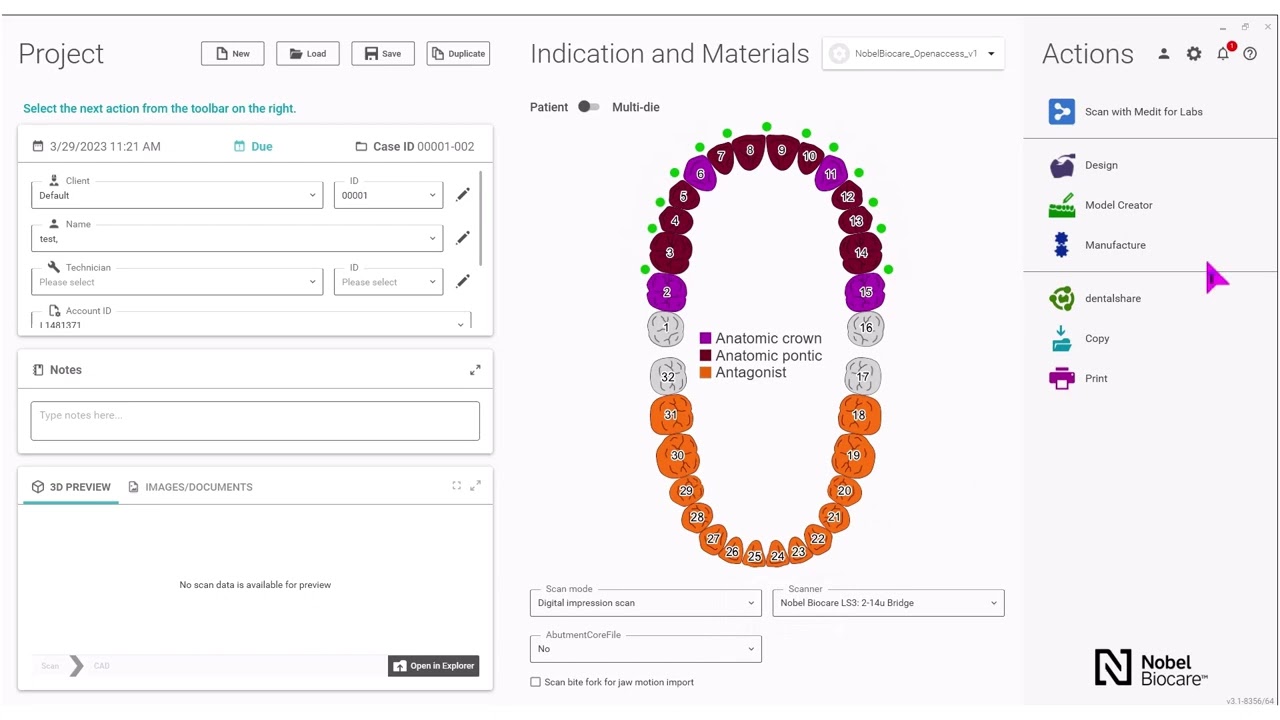Select antagonist tooth 19
Screen dimensions: 1280x720
(853, 456)
